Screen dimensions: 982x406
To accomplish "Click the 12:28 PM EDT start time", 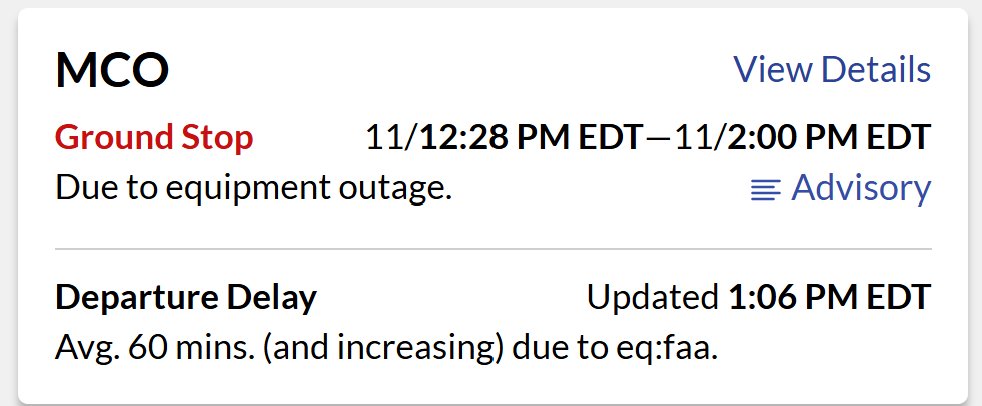I will point(530,137).
